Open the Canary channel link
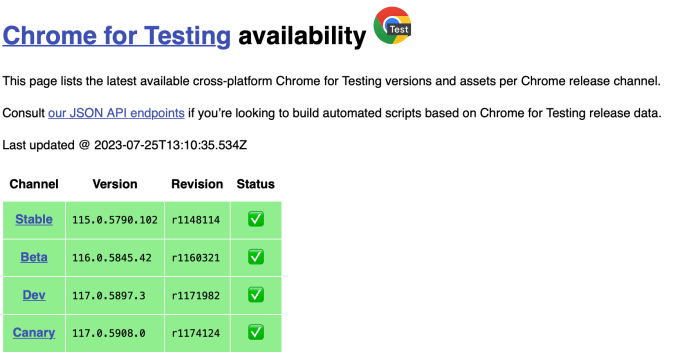Viewport: 700px width, 361px height. point(34,332)
